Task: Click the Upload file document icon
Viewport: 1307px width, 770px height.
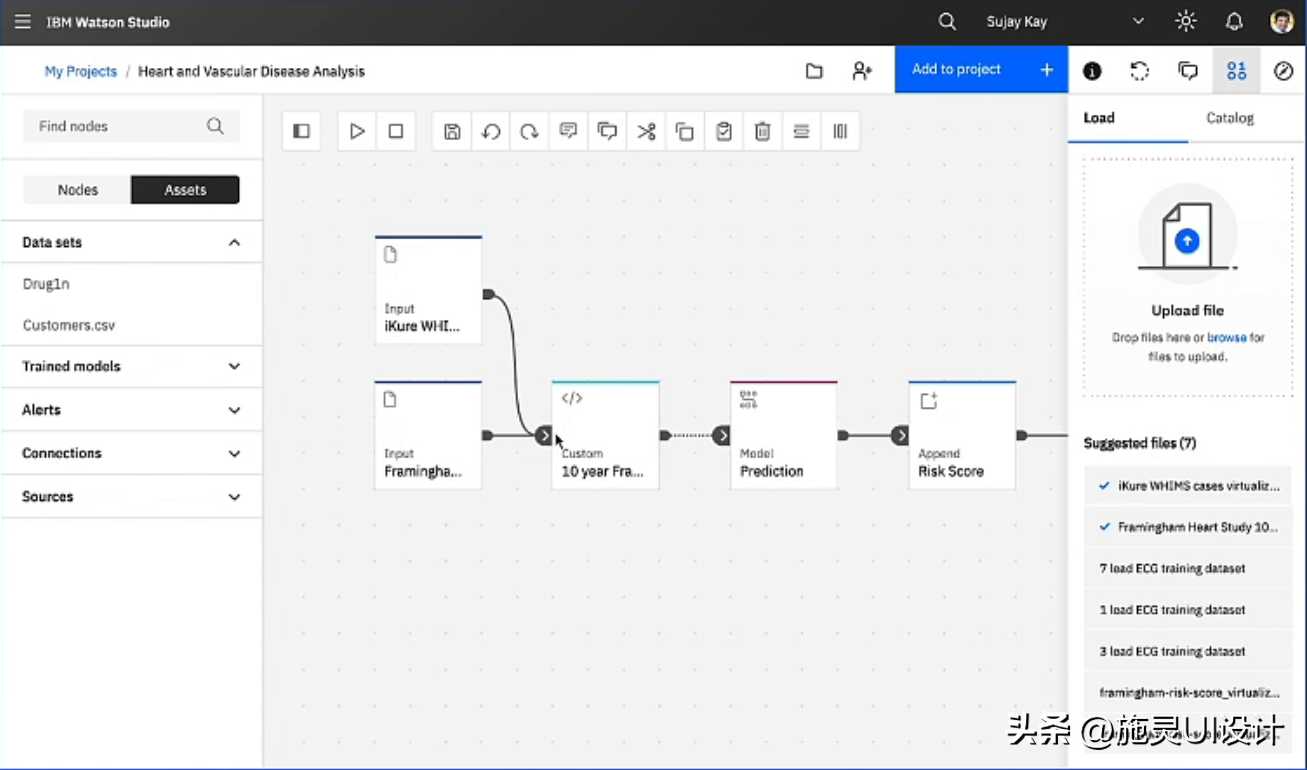Action: coord(1187,236)
